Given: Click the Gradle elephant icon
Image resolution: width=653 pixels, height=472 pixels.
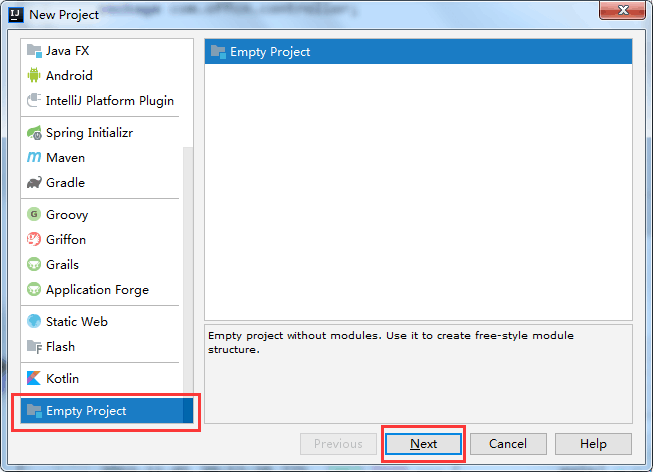Looking at the screenshot, I should coord(34,182).
